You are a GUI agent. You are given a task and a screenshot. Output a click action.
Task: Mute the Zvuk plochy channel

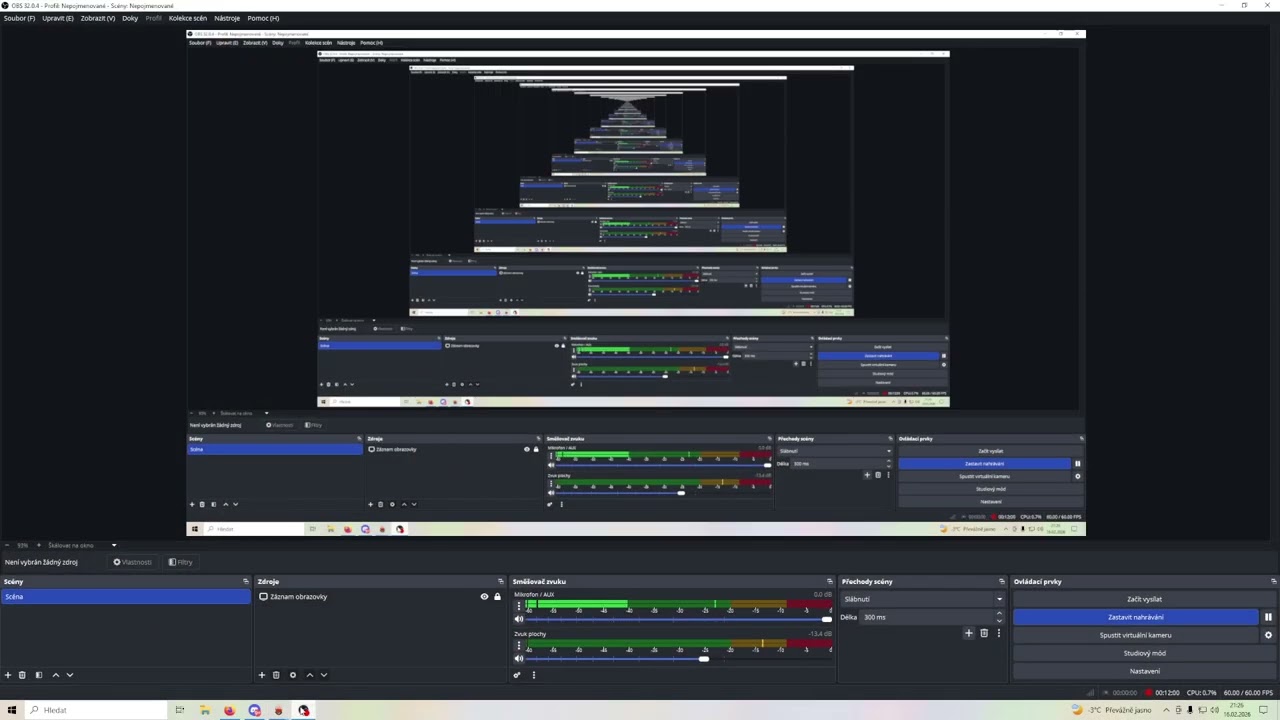518,658
